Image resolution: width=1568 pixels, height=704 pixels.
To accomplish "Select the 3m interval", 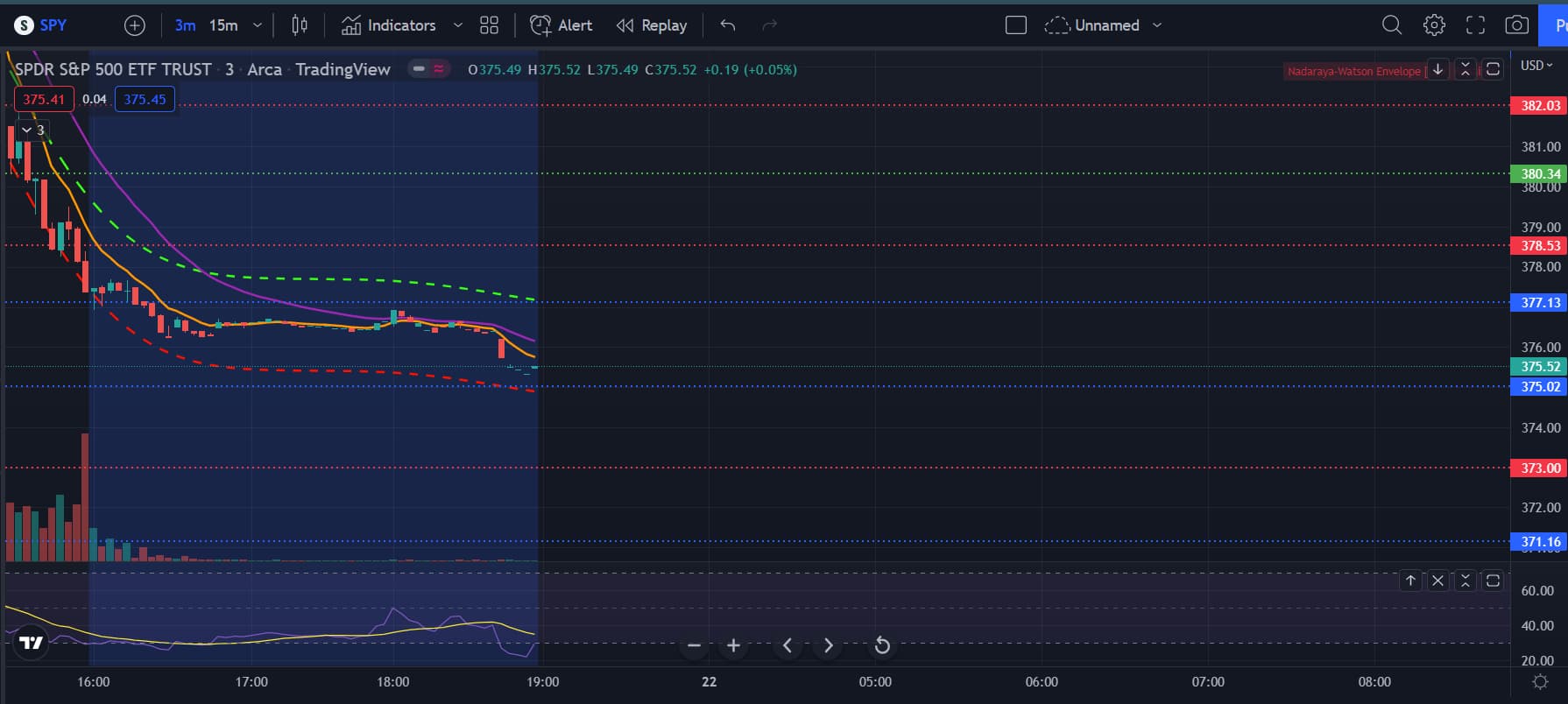I will [x=185, y=25].
